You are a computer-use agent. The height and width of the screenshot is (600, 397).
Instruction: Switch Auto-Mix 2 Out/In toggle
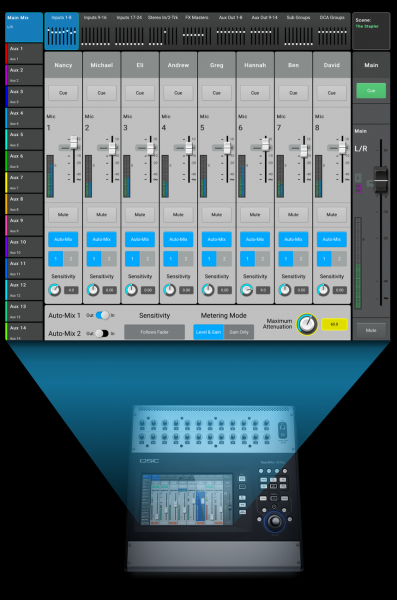(102, 333)
